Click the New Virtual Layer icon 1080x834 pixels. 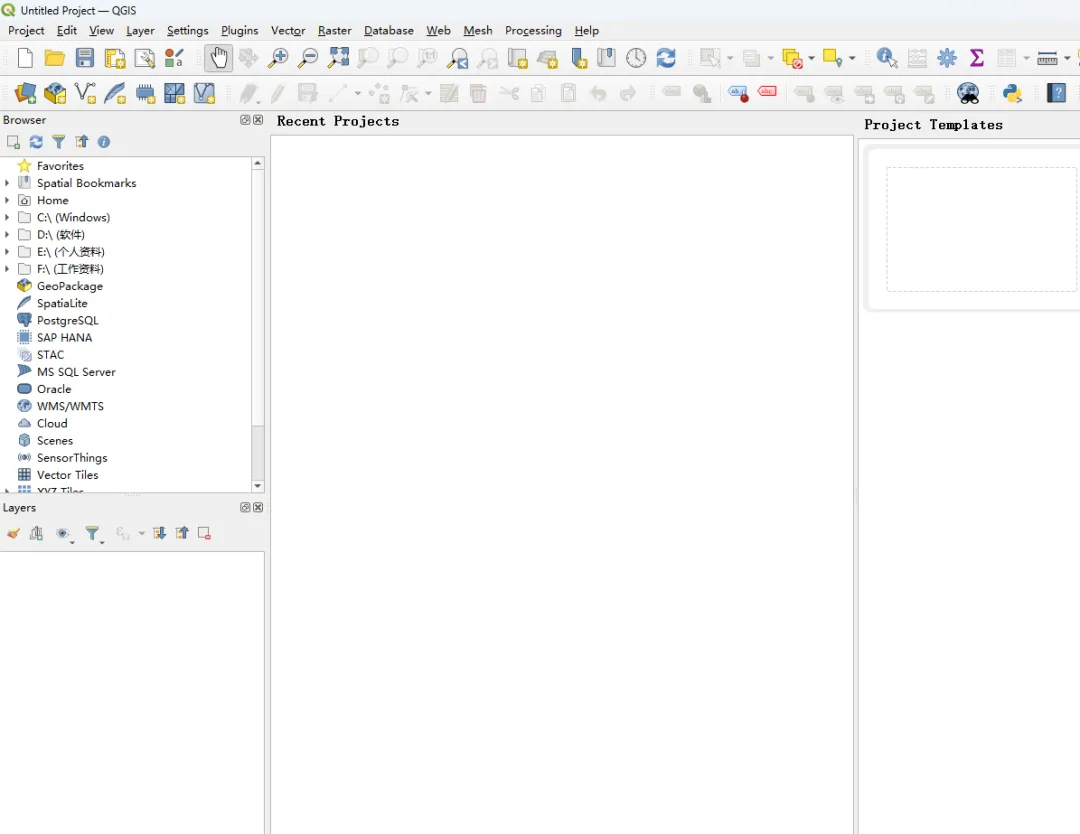coord(205,93)
